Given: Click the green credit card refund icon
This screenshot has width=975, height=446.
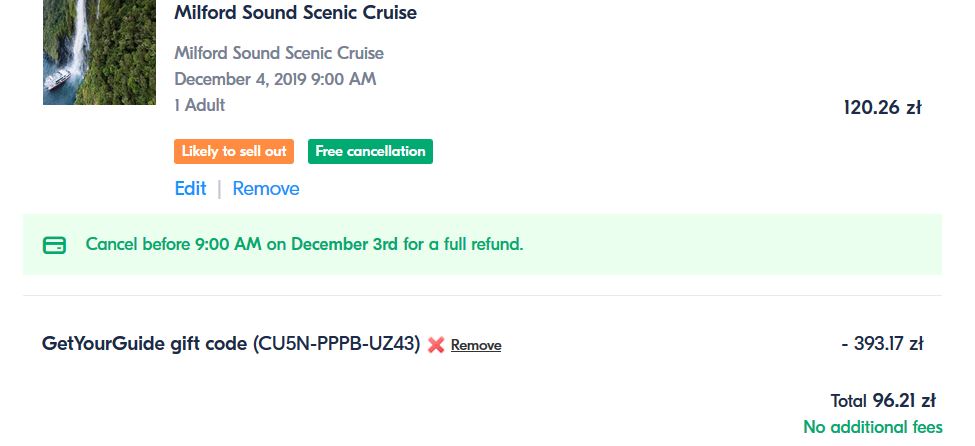Looking at the screenshot, I should point(54,245).
